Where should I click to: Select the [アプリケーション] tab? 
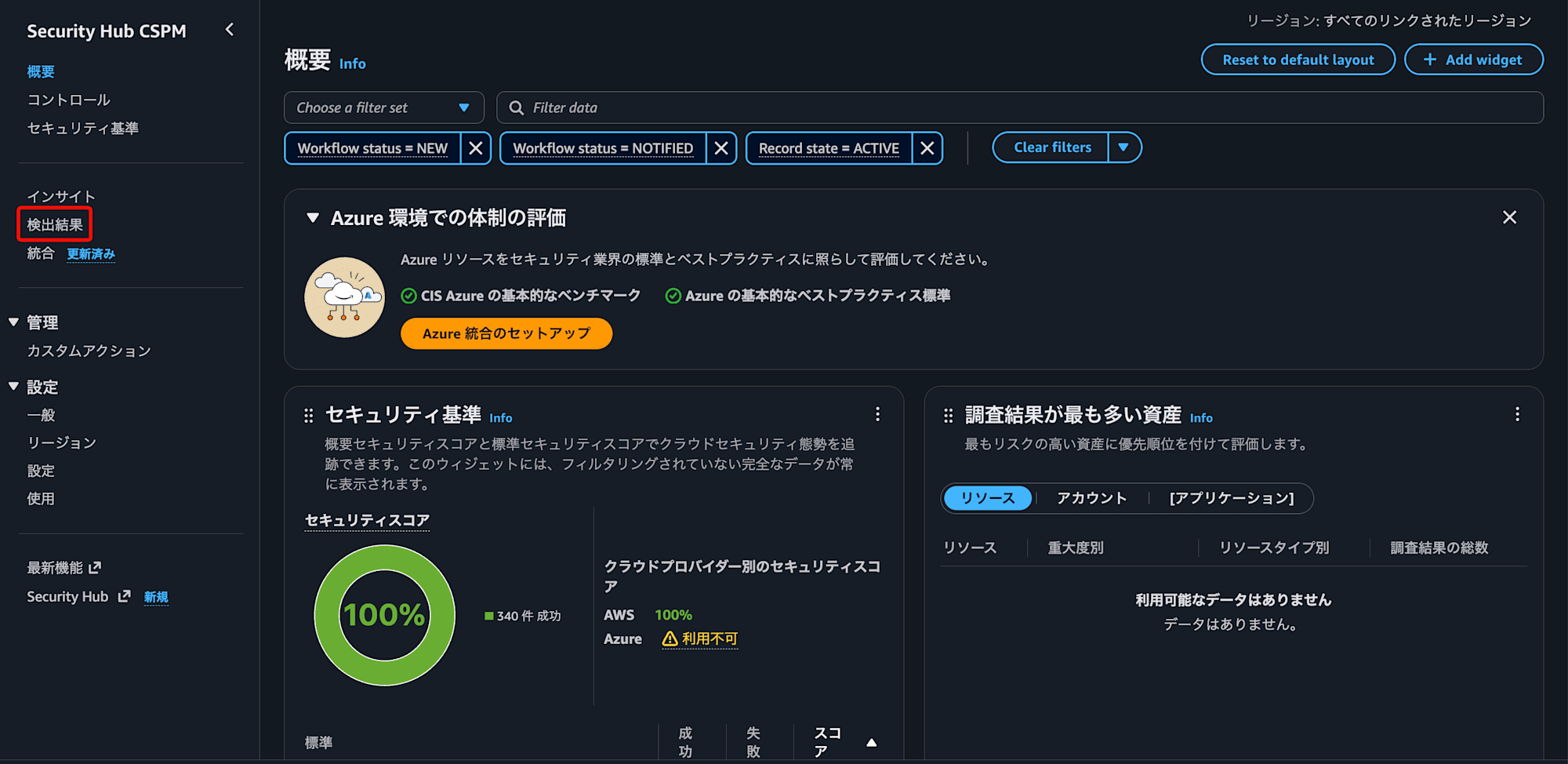click(1232, 498)
